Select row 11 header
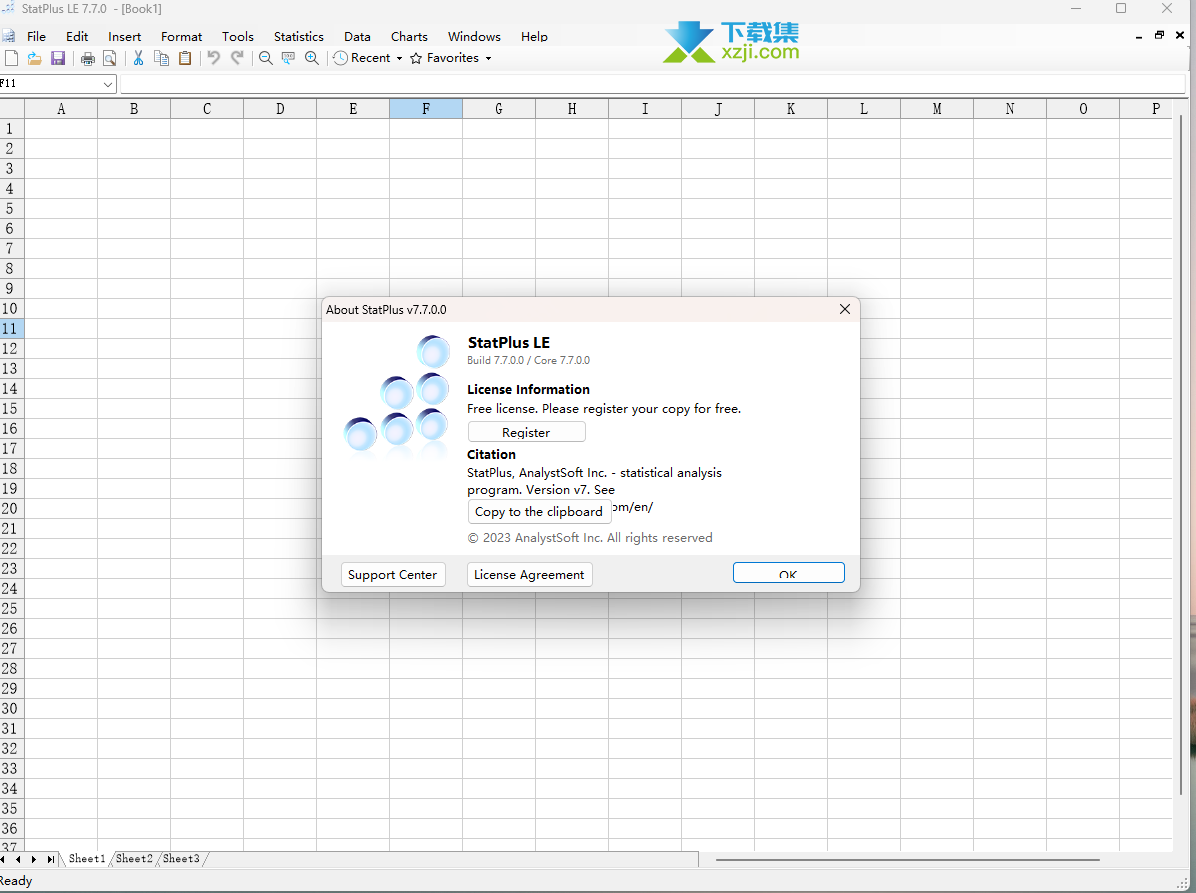The image size is (1196, 893). tap(12, 329)
